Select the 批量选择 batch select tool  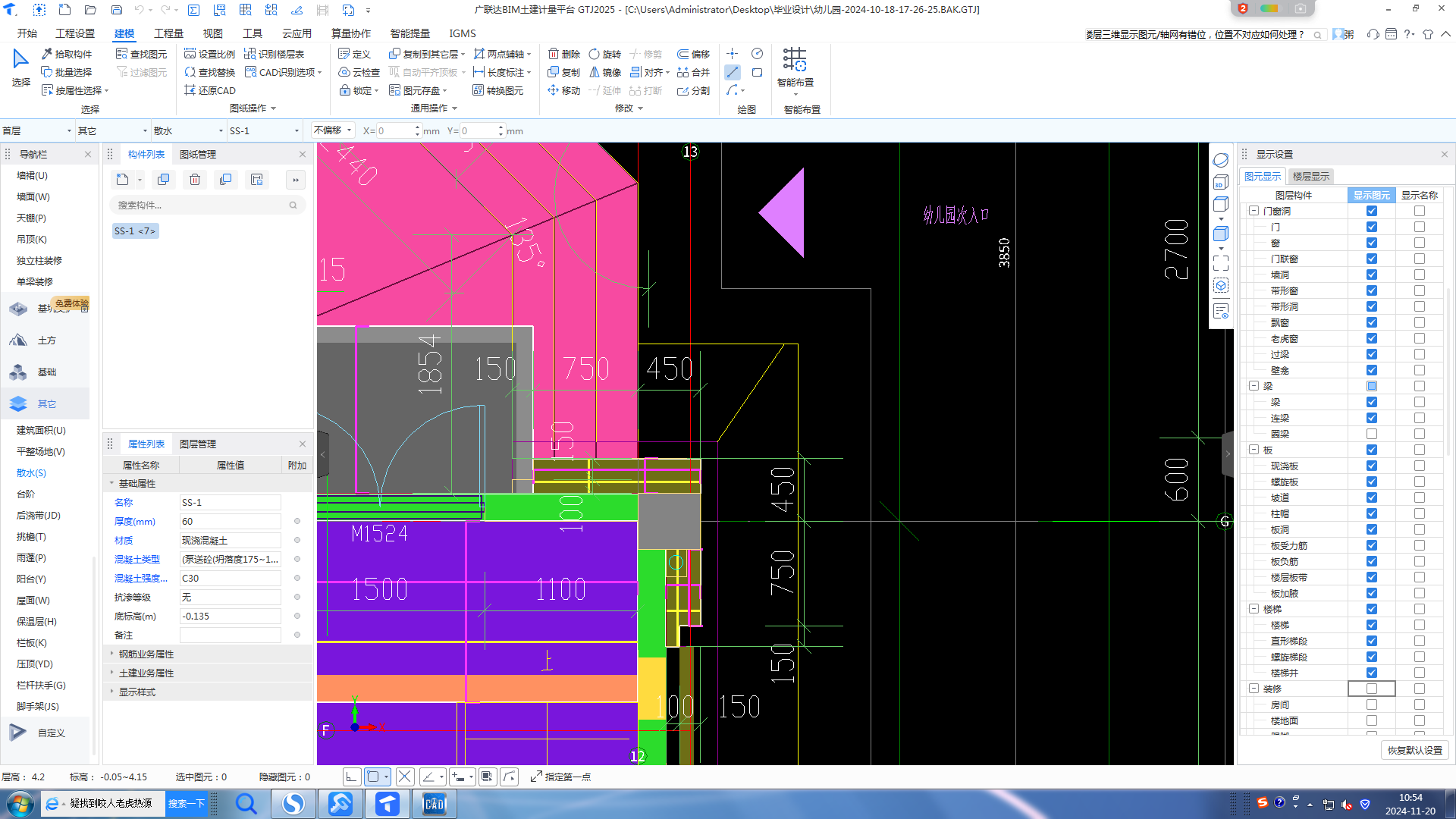click(x=67, y=72)
